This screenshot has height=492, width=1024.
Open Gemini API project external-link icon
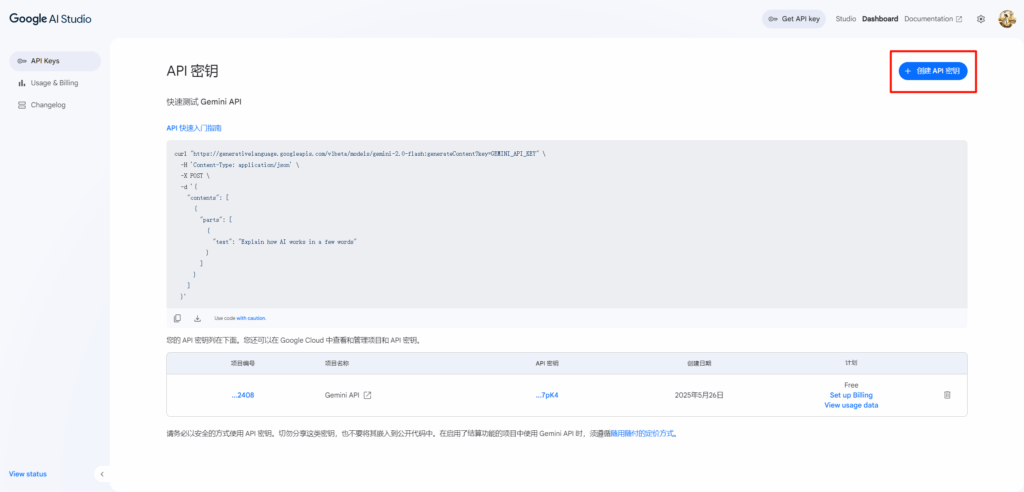point(367,395)
